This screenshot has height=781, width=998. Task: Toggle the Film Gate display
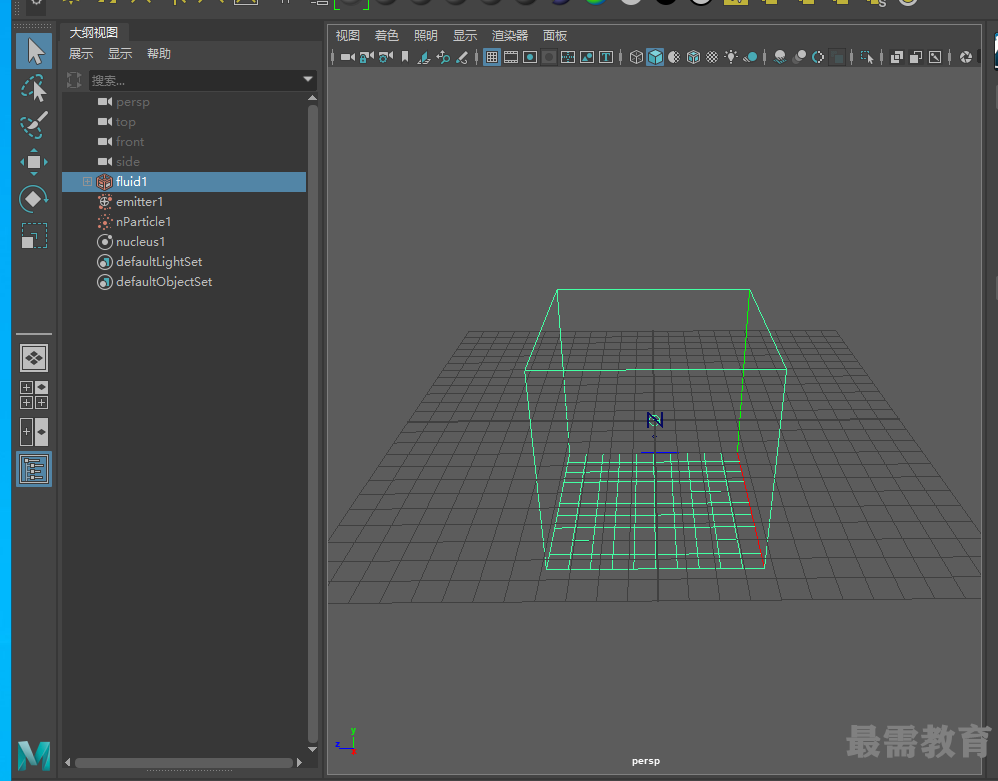(511, 57)
